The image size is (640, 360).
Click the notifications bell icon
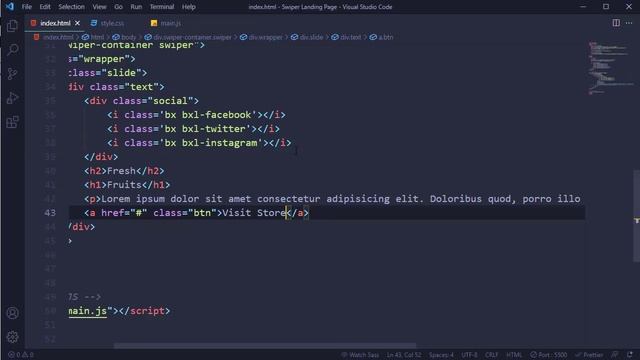(x=630, y=355)
